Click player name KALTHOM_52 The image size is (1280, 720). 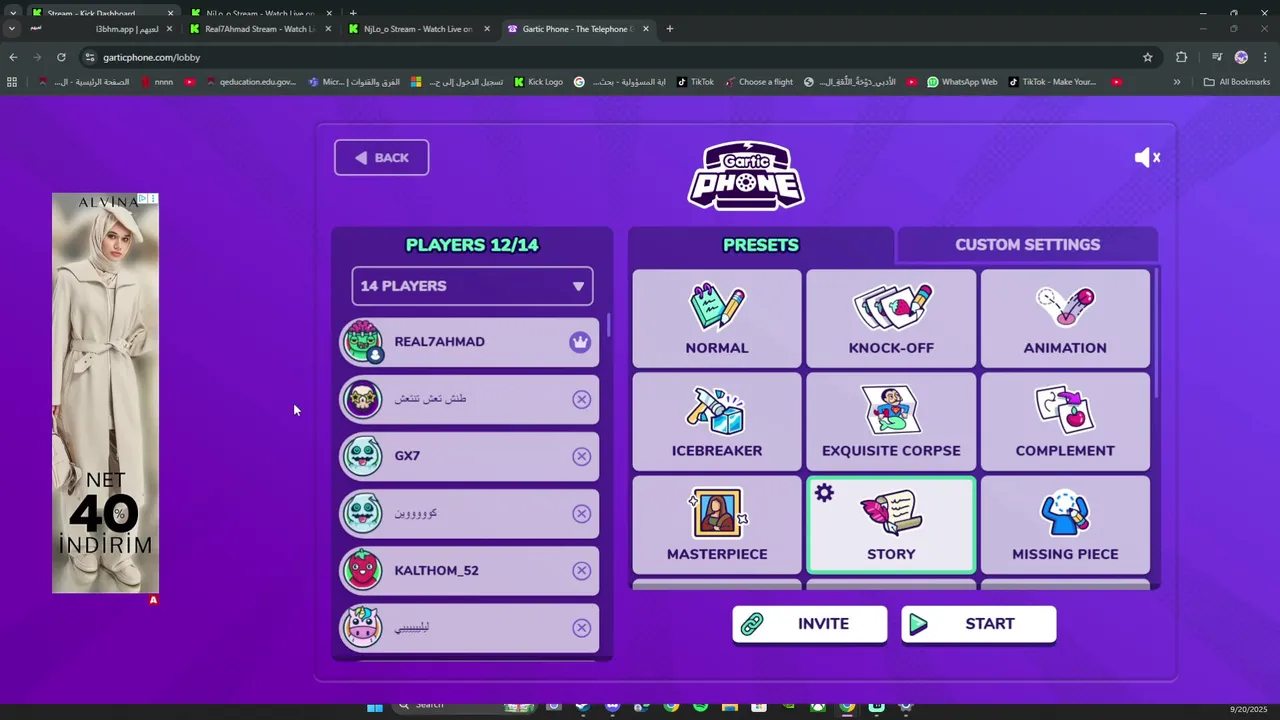(x=436, y=570)
